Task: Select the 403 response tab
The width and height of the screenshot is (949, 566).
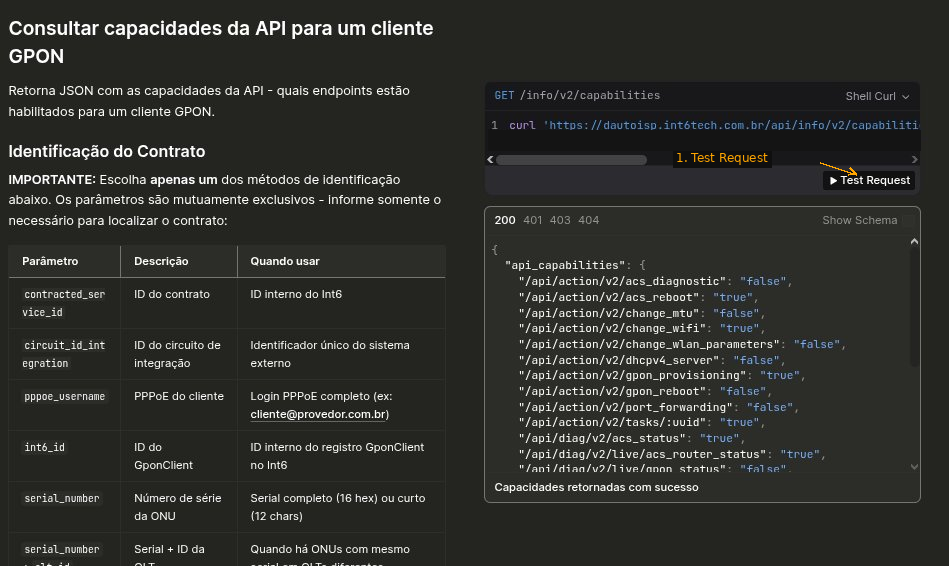Action: tap(560, 220)
